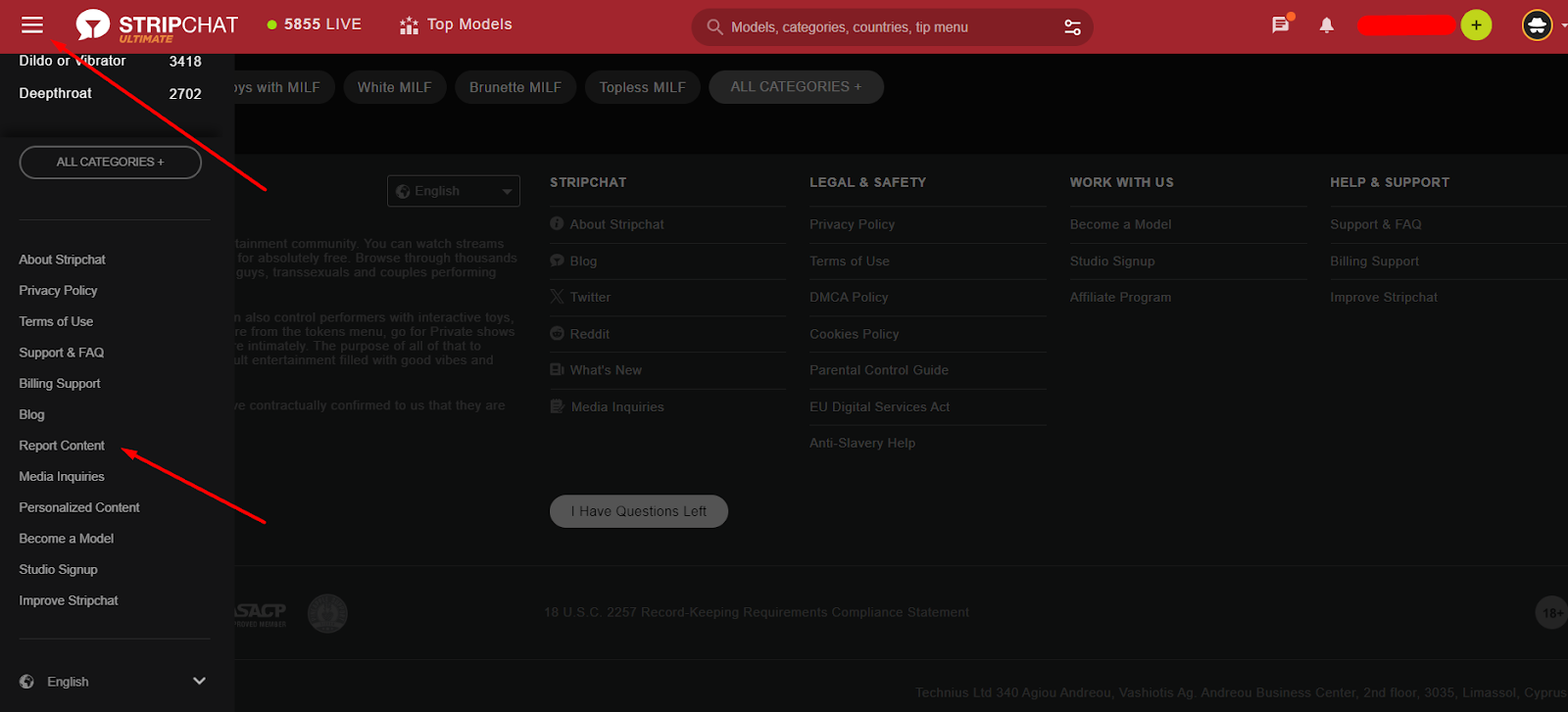Image resolution: width=1568 pixels, height=712 pixels.
Task: Open Support & FAQ in sidebar
Action: point(61,353)
